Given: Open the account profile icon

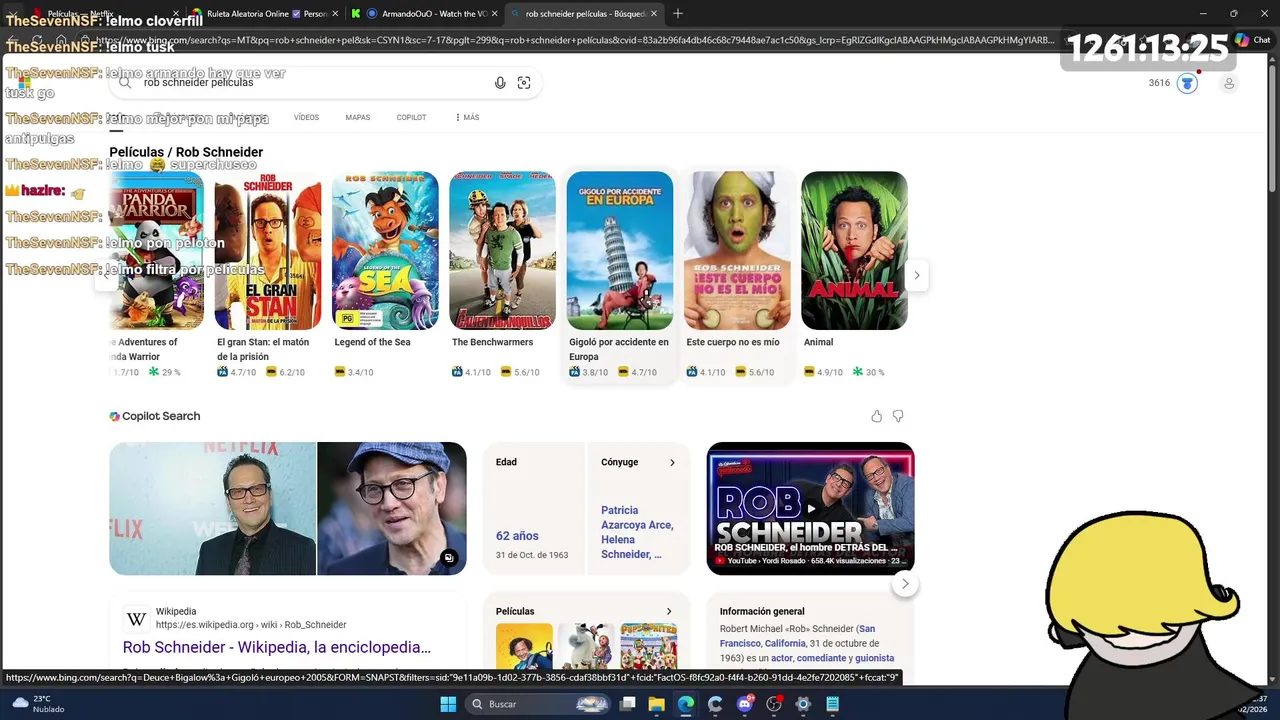Looking at the screenshot, I should (1229, 83).
